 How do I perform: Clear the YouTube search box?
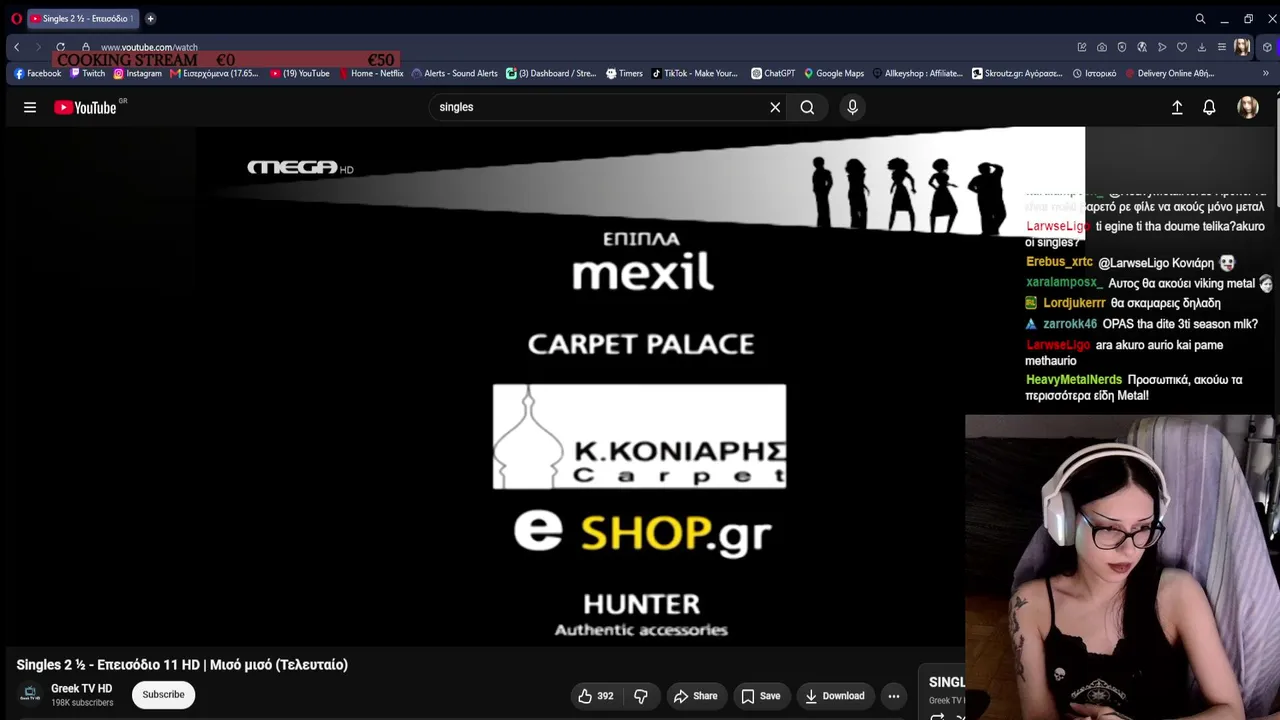pos(775,107)
